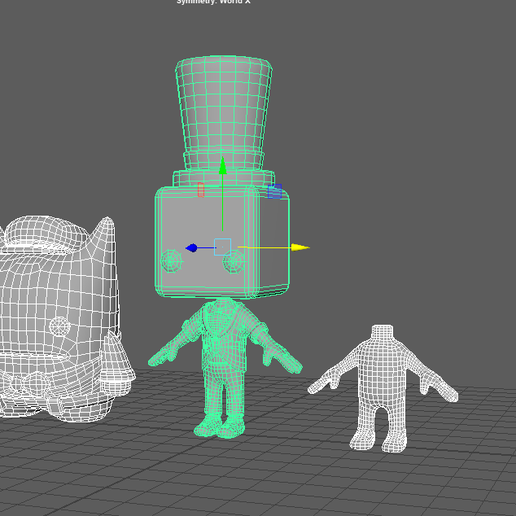Click the circular eye on the cat mesh
The image size is (516, 516).
point(60,326)
